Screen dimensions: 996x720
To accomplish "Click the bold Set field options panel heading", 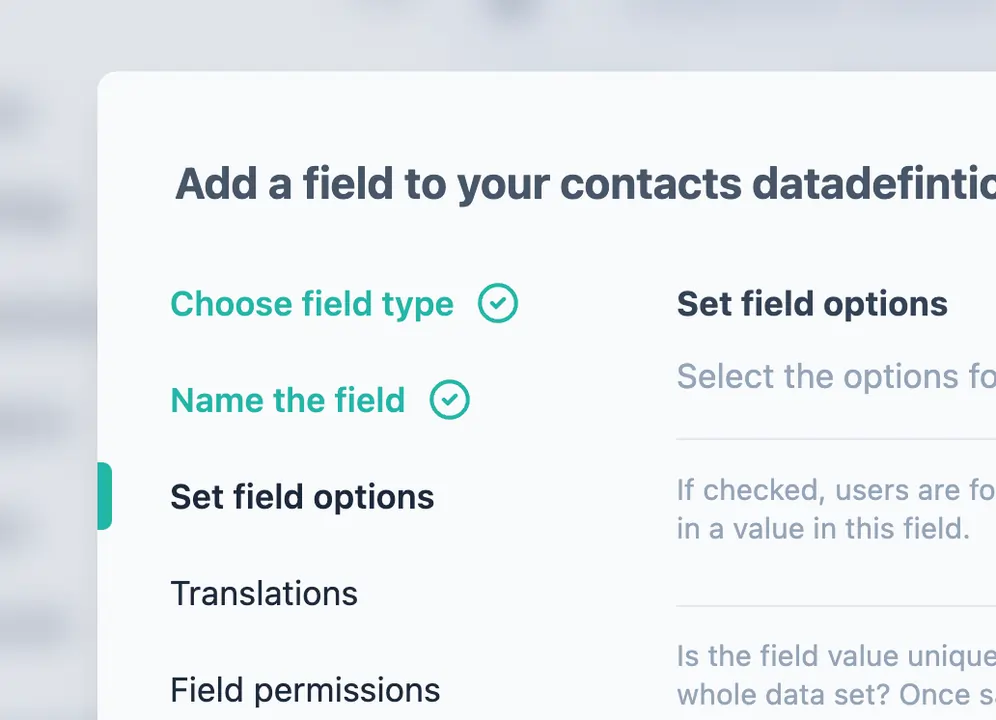I will [812, 304].
